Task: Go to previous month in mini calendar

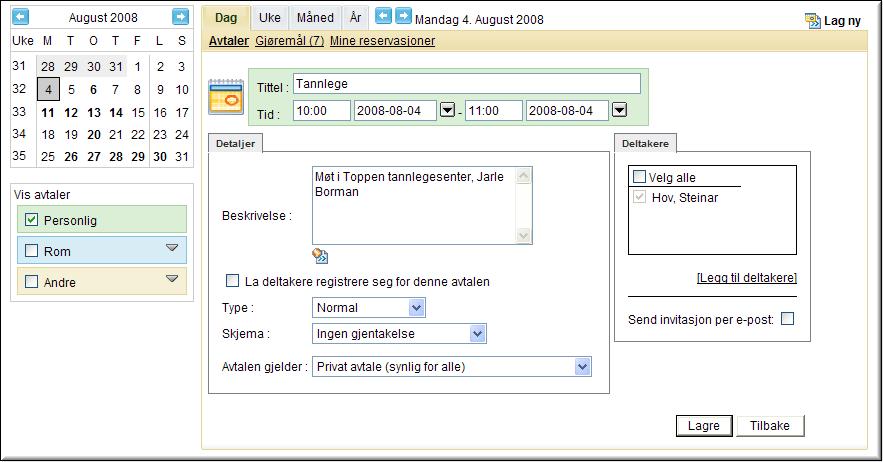Action: pos(20,17)
